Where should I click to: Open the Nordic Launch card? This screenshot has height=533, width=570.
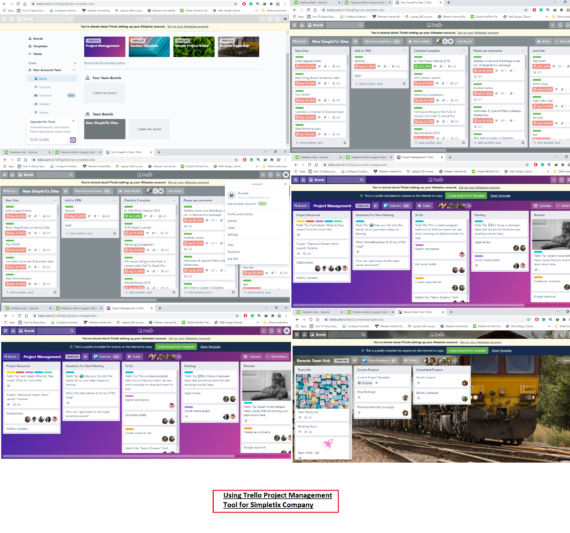click(442, 380)
